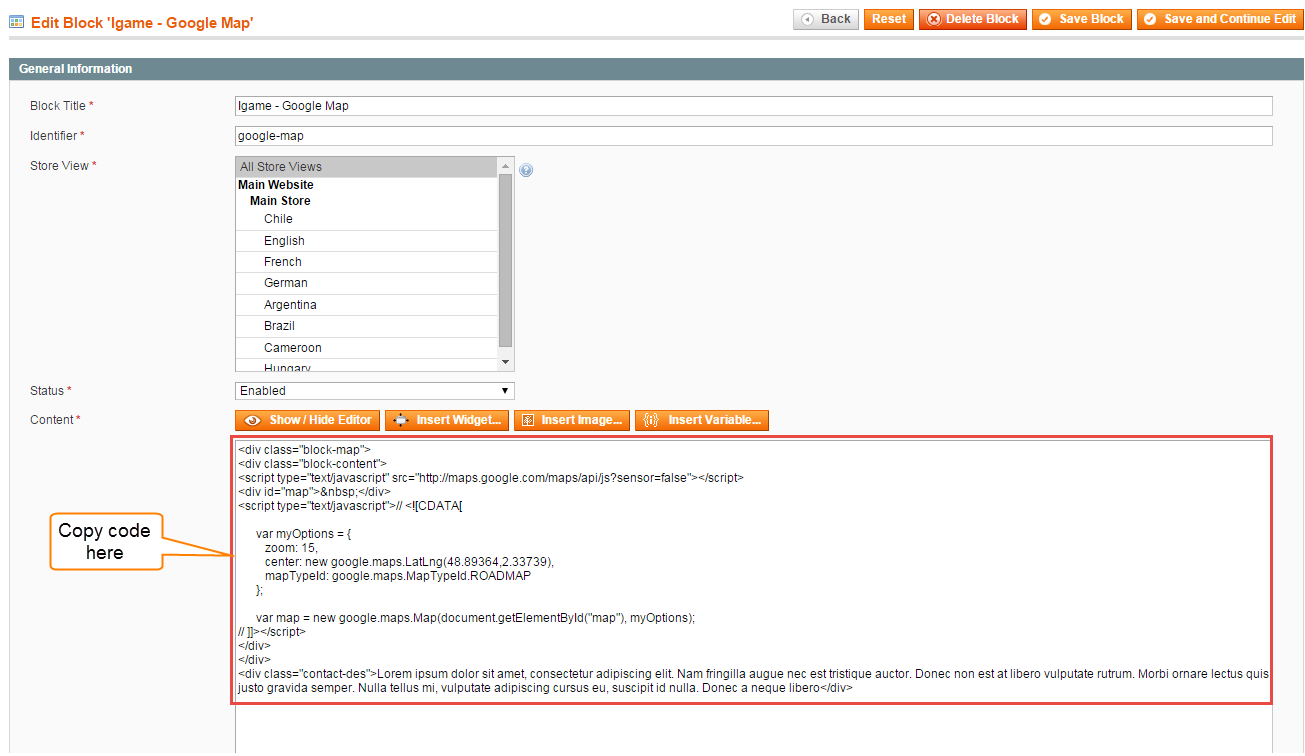This screenshot has height=756, width=1305.
Task: Click the Store View list scroll down arrow
Action: coord(505,362)
